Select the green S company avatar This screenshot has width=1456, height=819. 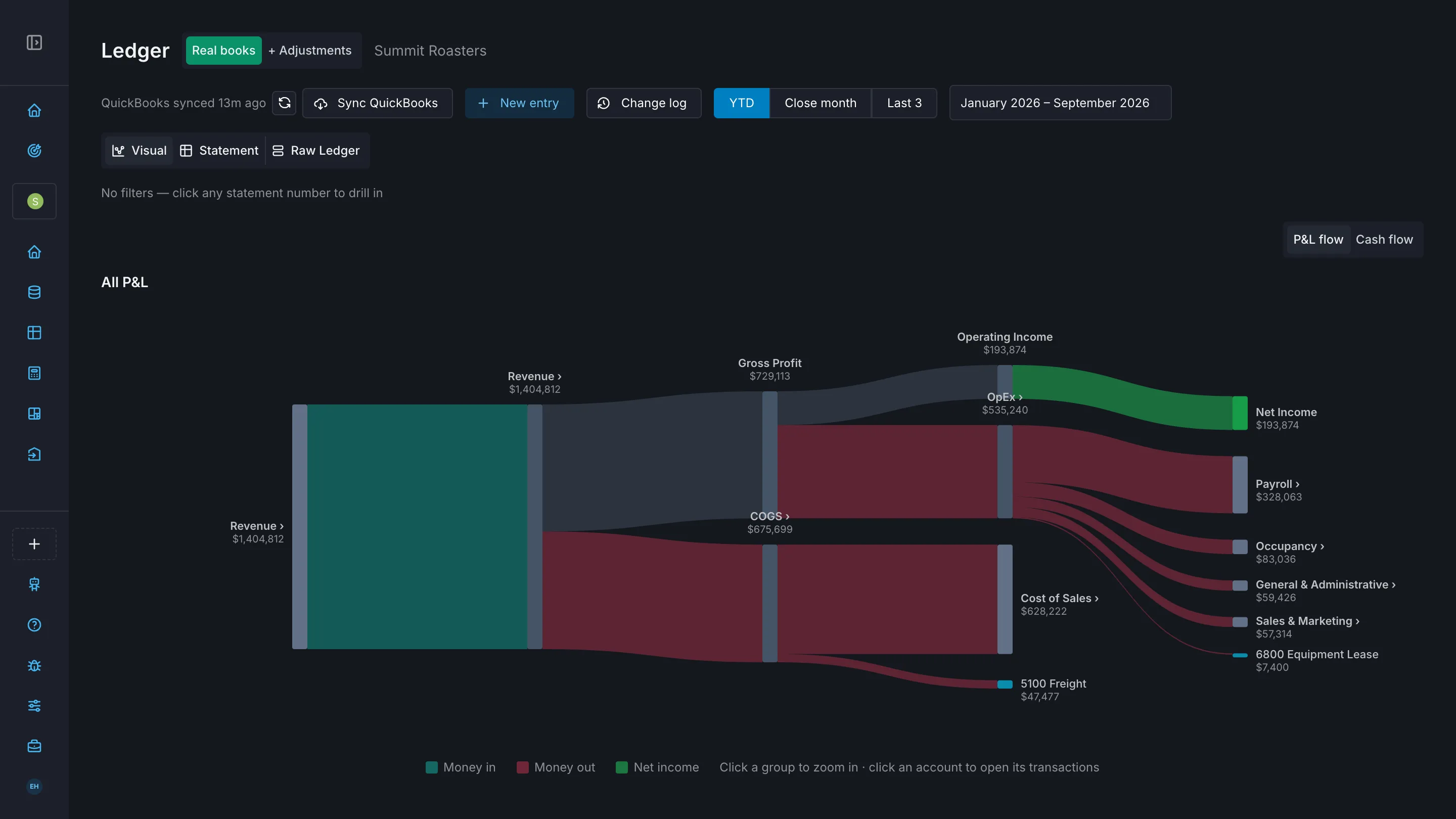point(34,201)
